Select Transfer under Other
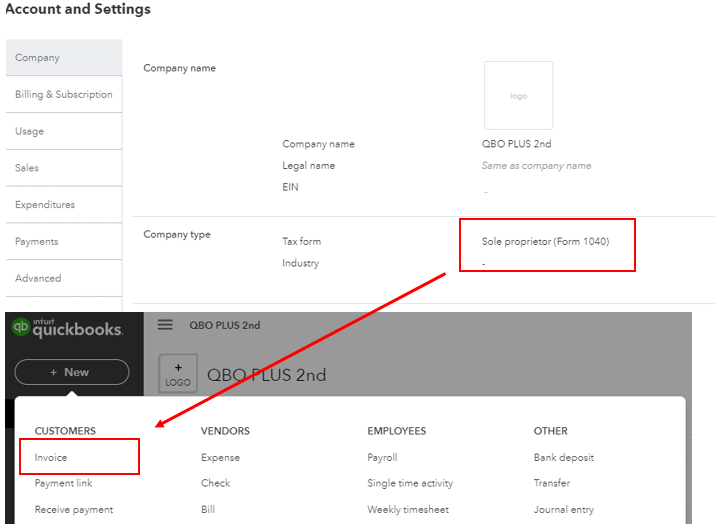The width and height of the screenshot is (715, 524). 552,483
